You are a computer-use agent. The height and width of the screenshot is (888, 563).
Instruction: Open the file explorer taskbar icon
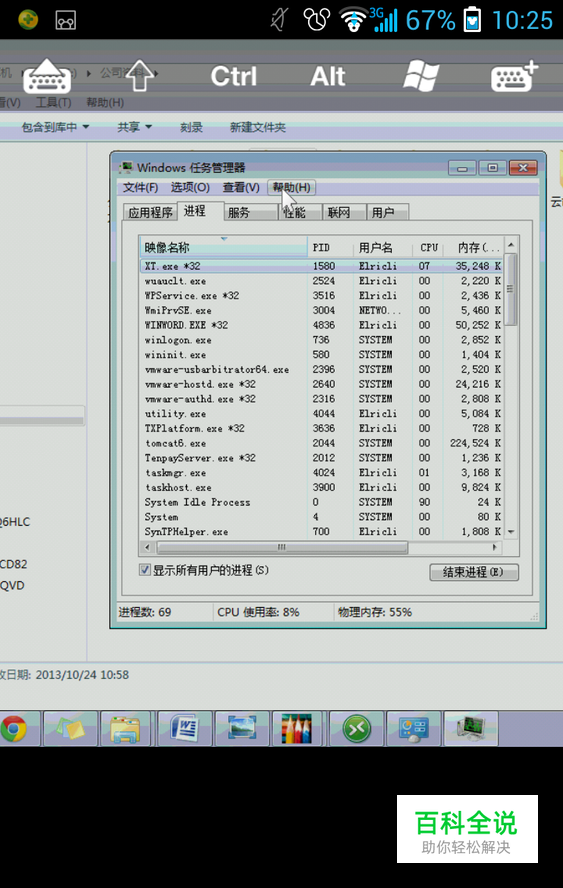click(x=125, y=728)
